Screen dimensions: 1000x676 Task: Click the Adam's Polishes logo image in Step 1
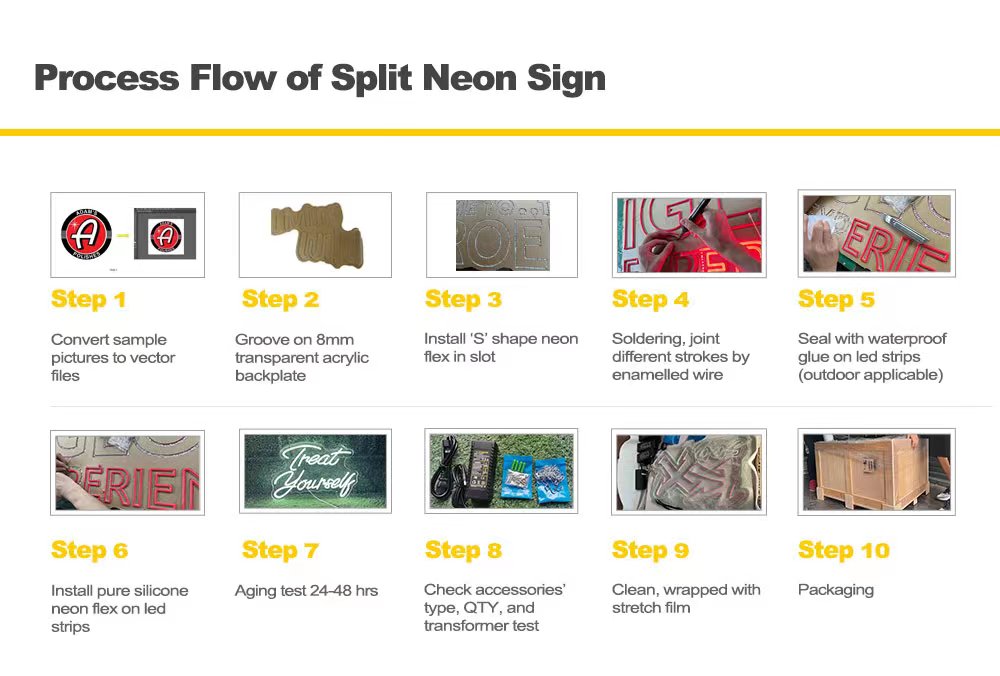[x=128, y=235]
